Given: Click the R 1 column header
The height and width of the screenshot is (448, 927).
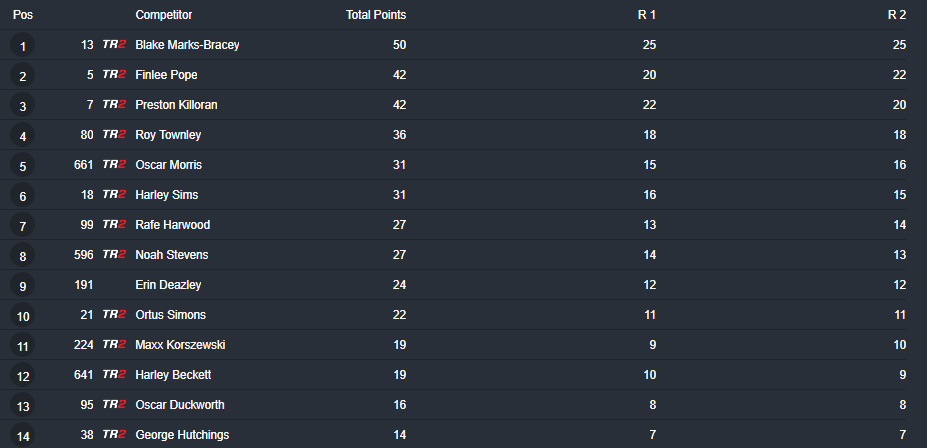Looking at the screenshot, I should pos(647,15).
